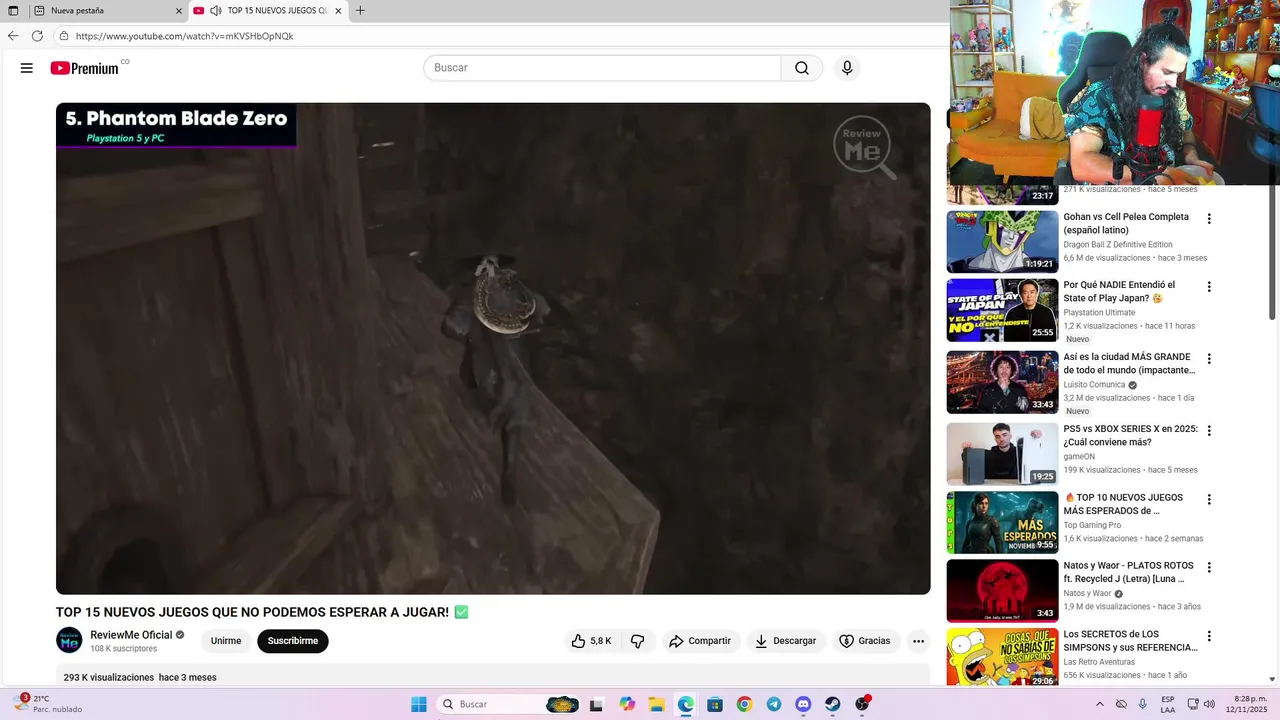Viewport: 1280px width, 720px height.
Task: Close the Nueva pestaña tab
Action: (179, 11)
